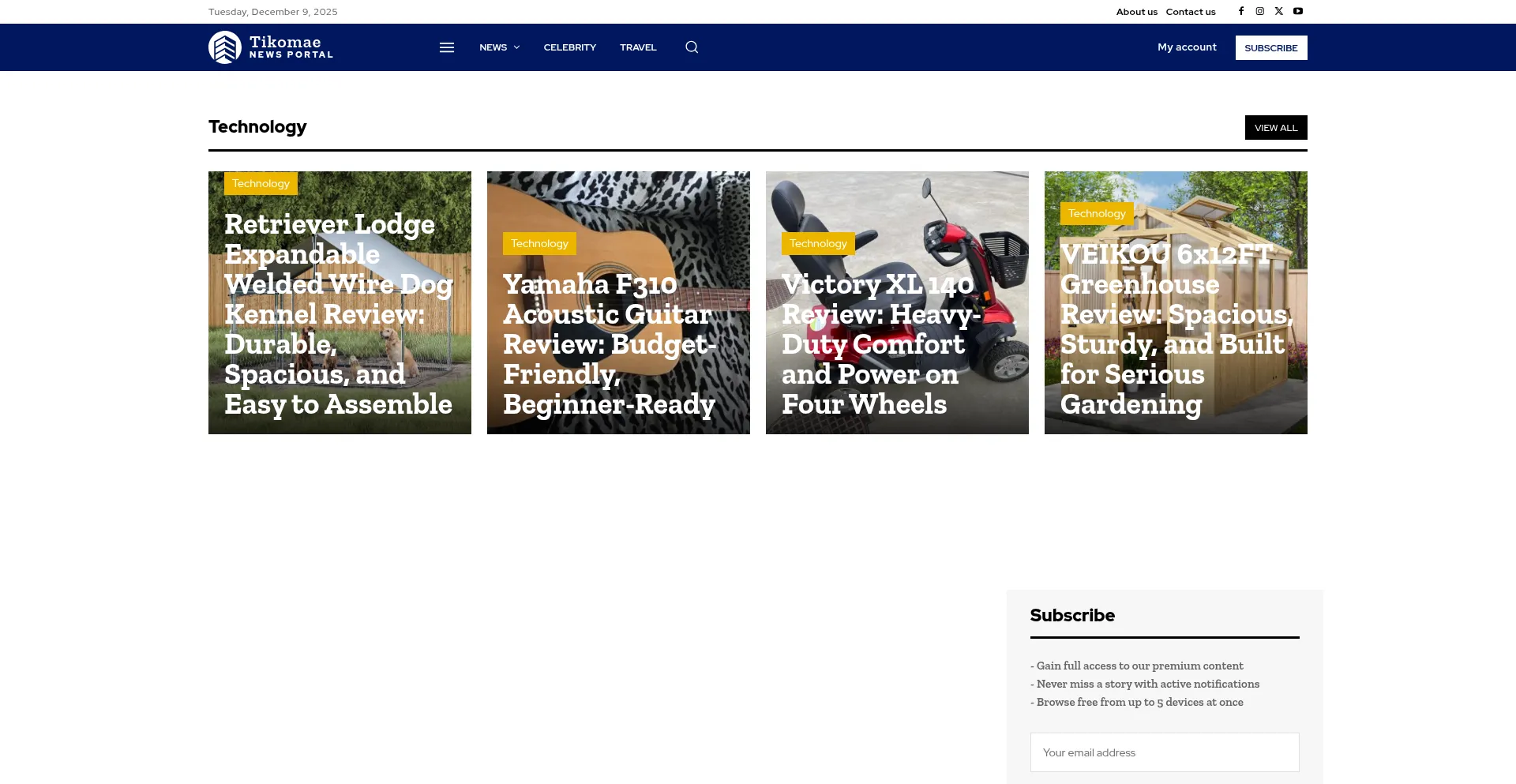Click VIEW ALL next to Technology heading
The width and height of the screenshot is (1516, 784).
pos(1275,127)
